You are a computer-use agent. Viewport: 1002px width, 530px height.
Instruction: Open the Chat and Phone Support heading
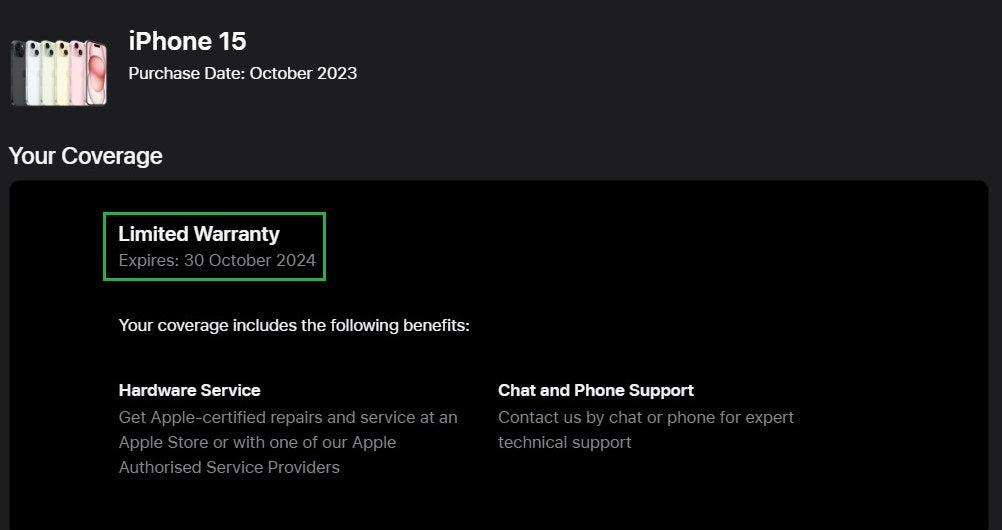[x=596, y=390]
